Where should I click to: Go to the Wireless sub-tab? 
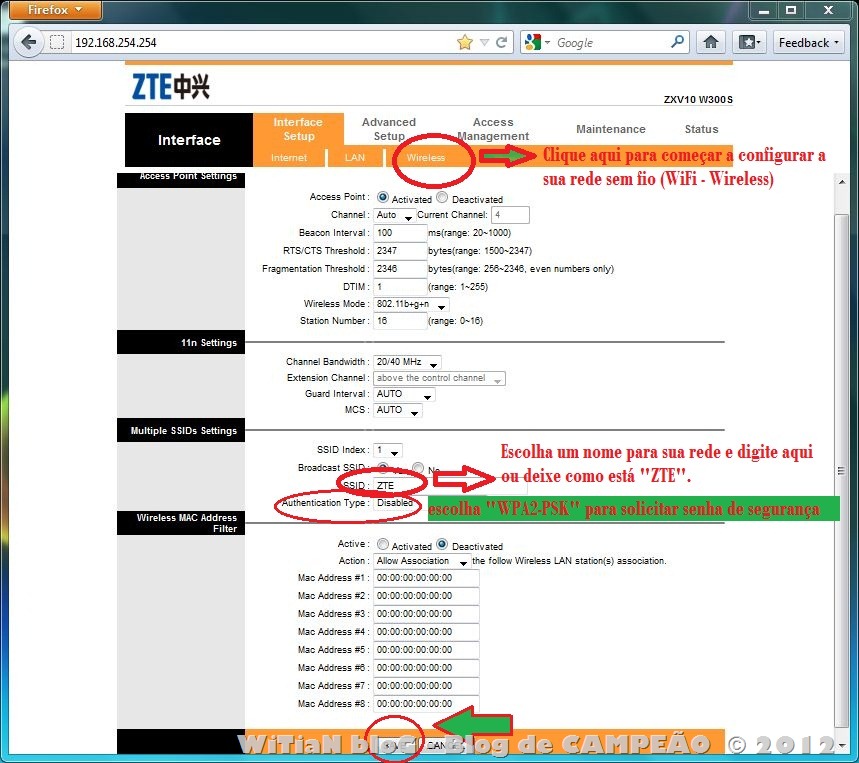[x=426, y=158]
